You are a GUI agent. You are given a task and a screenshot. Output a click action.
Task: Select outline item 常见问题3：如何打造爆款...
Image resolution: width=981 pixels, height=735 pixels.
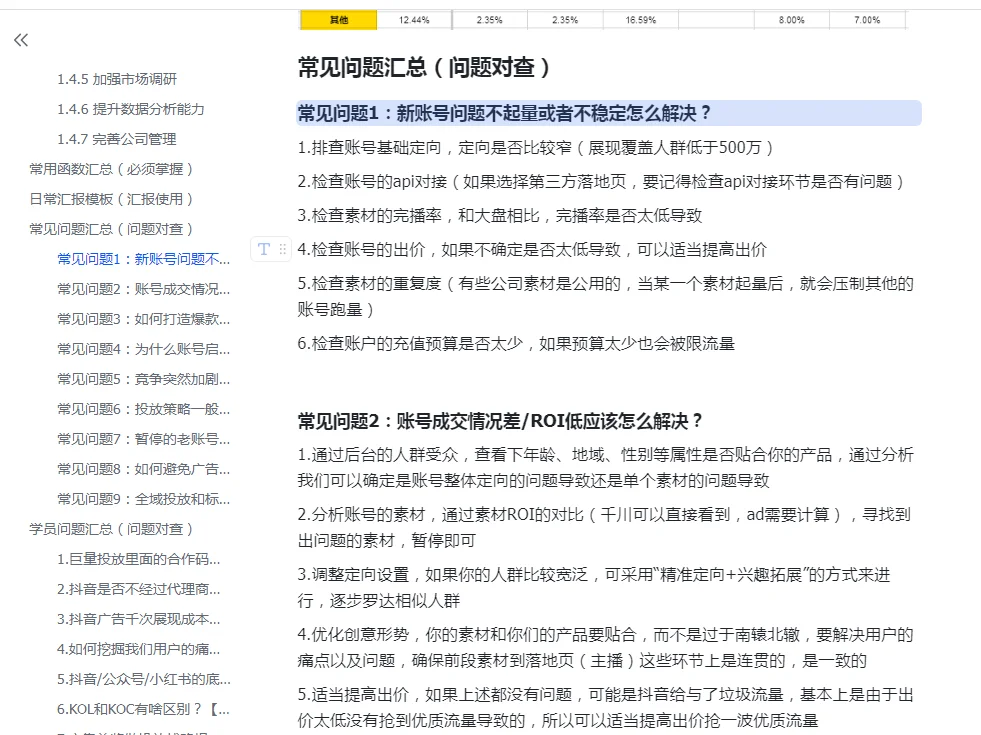(x=144, y=320)
